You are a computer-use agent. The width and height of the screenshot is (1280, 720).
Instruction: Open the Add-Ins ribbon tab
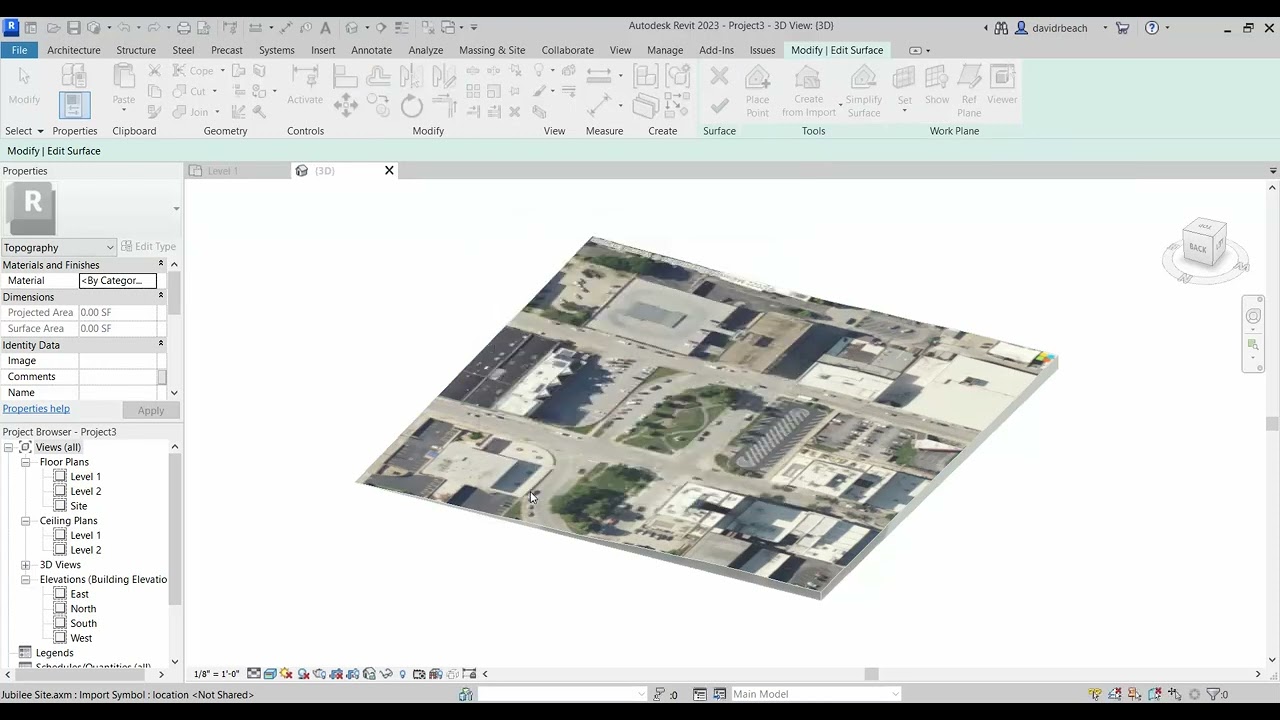click(x=716, y=50)
